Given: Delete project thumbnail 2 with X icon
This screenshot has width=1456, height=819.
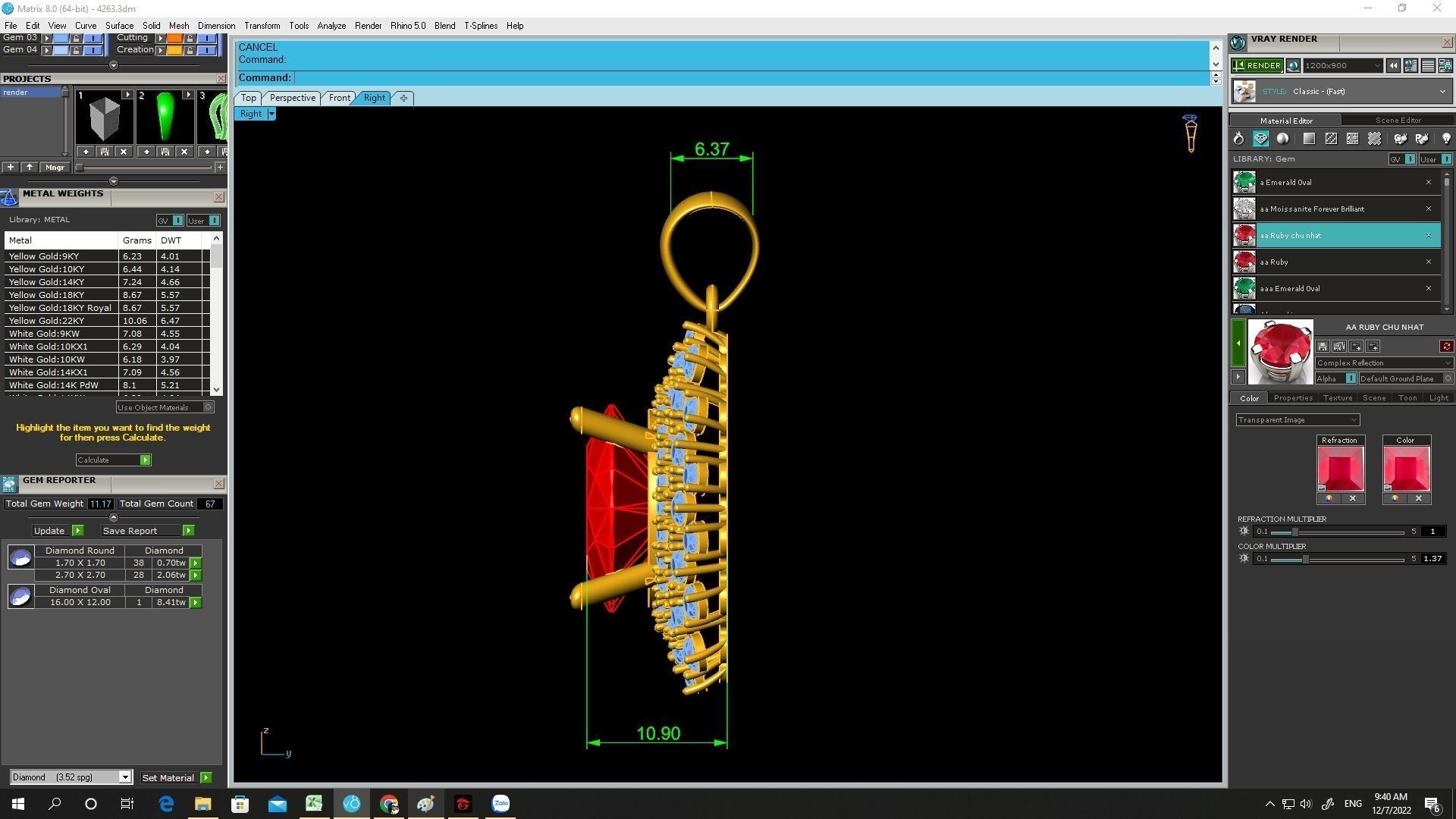Looking at the screenshot, I should point(184,152).
